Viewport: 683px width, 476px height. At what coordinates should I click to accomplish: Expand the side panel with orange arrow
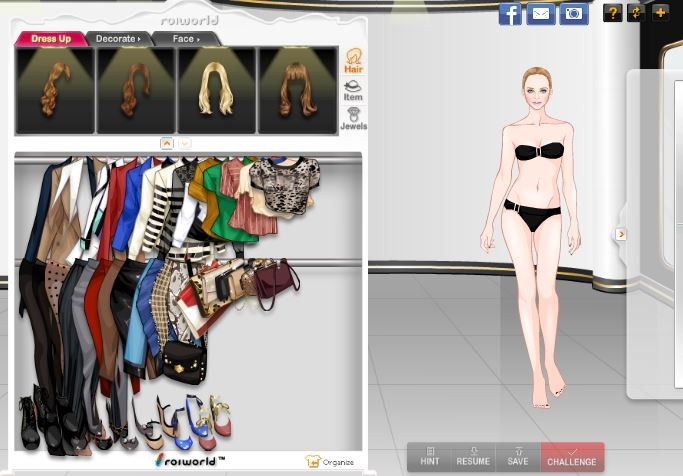click(620, 234)
